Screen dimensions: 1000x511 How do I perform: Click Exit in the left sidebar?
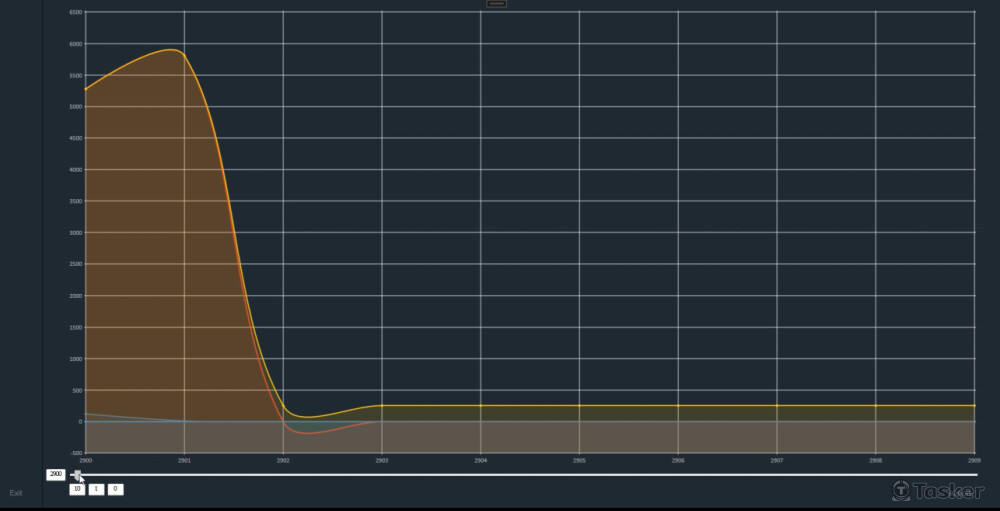point(16,493)
